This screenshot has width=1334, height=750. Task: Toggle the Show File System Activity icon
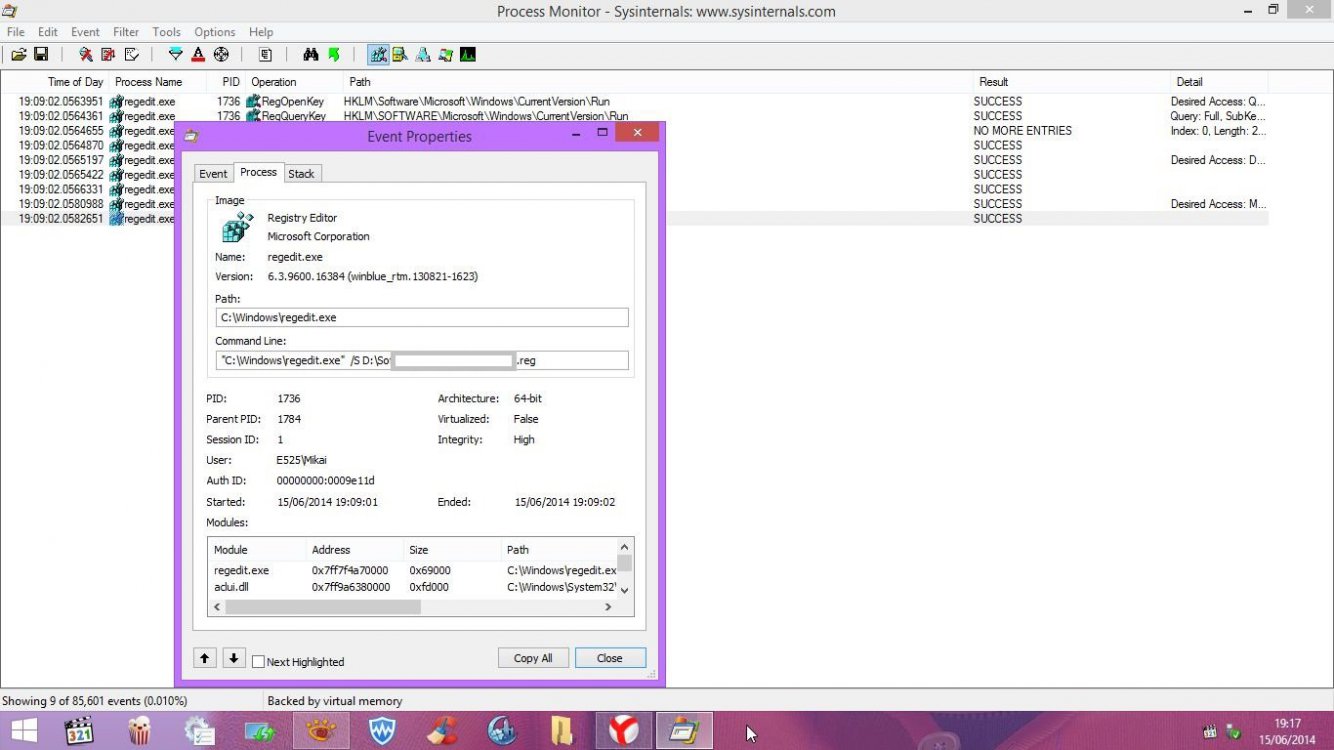(x=400, y=55)
